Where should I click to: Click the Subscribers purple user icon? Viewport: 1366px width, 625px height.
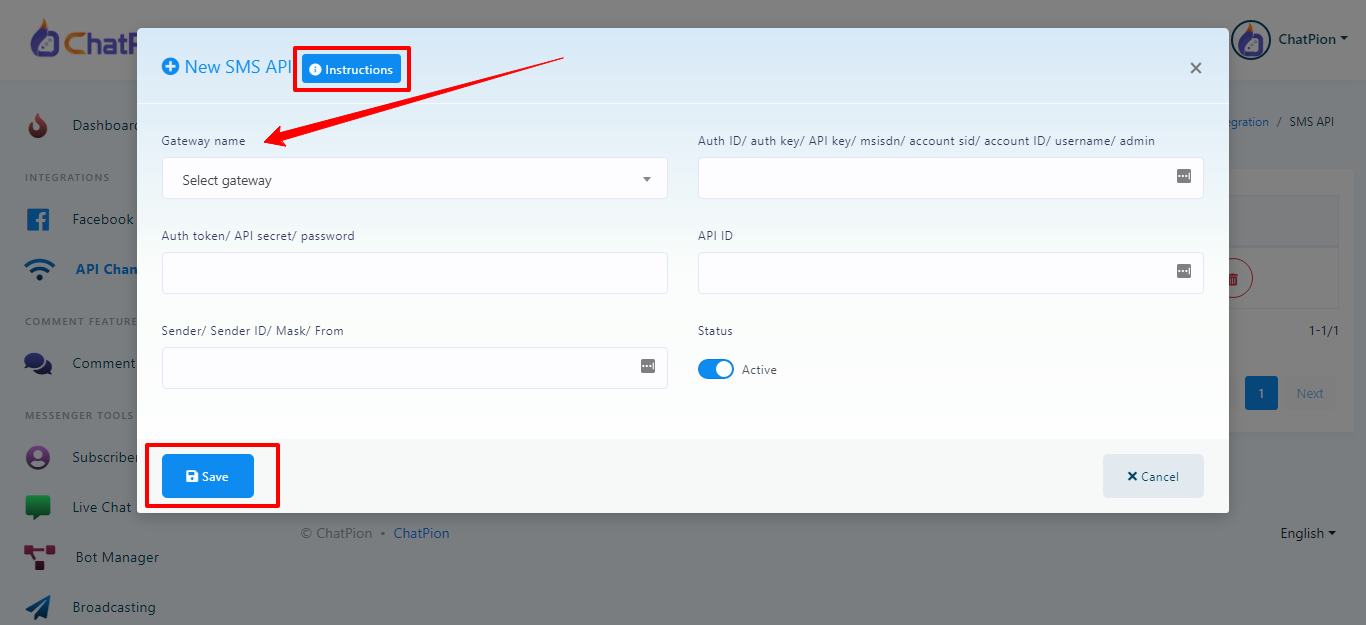click(38, 457)
